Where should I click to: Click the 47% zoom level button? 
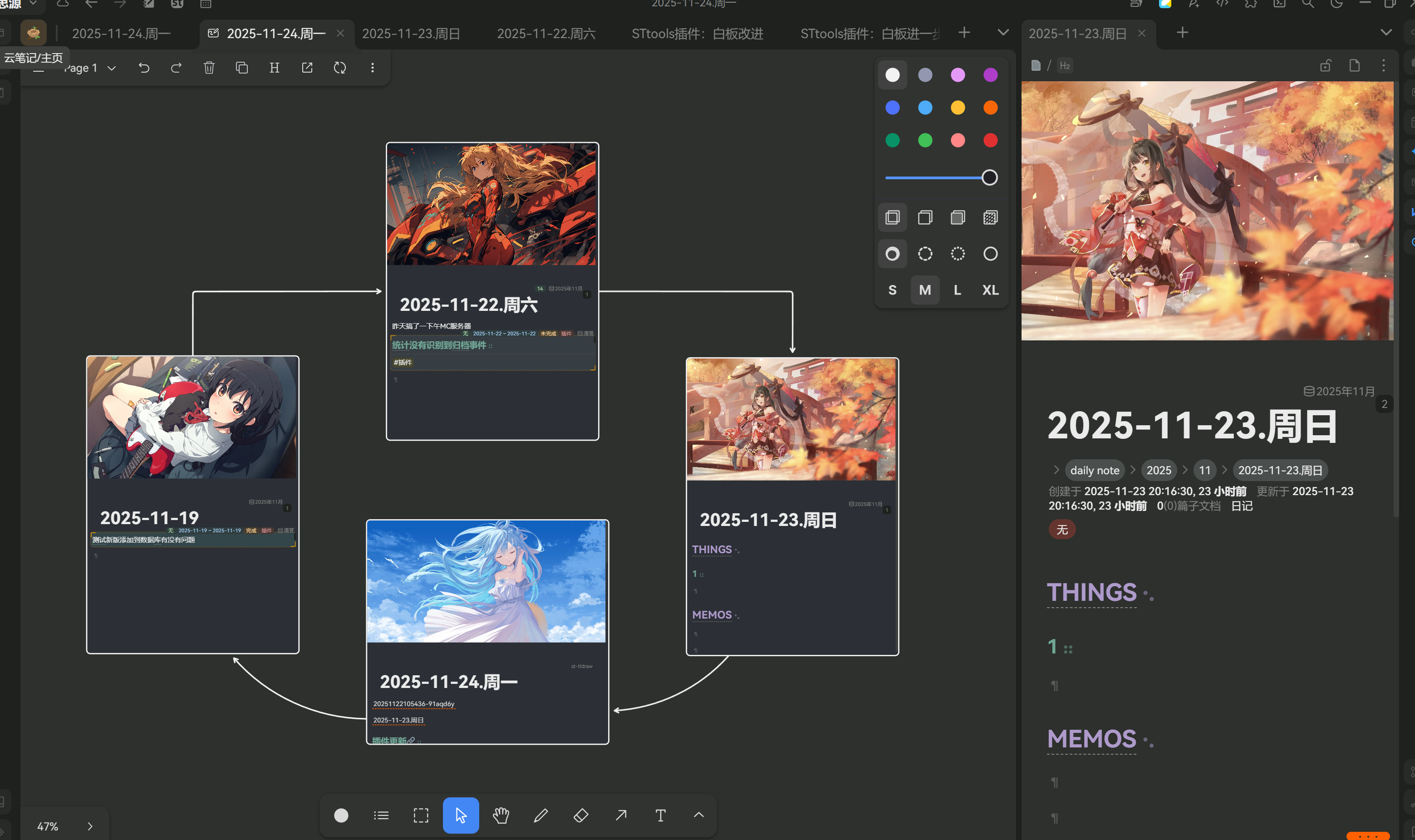(x=48, y=826)
